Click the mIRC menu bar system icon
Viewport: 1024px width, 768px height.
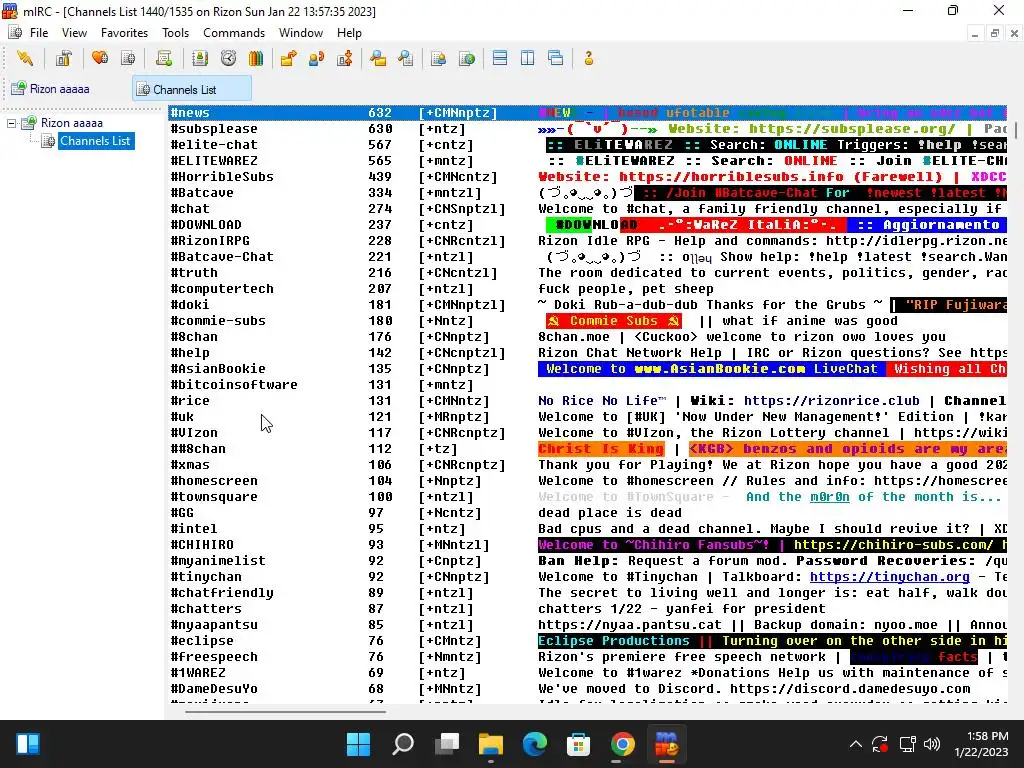pyautogui.click(x=14, y=33)
